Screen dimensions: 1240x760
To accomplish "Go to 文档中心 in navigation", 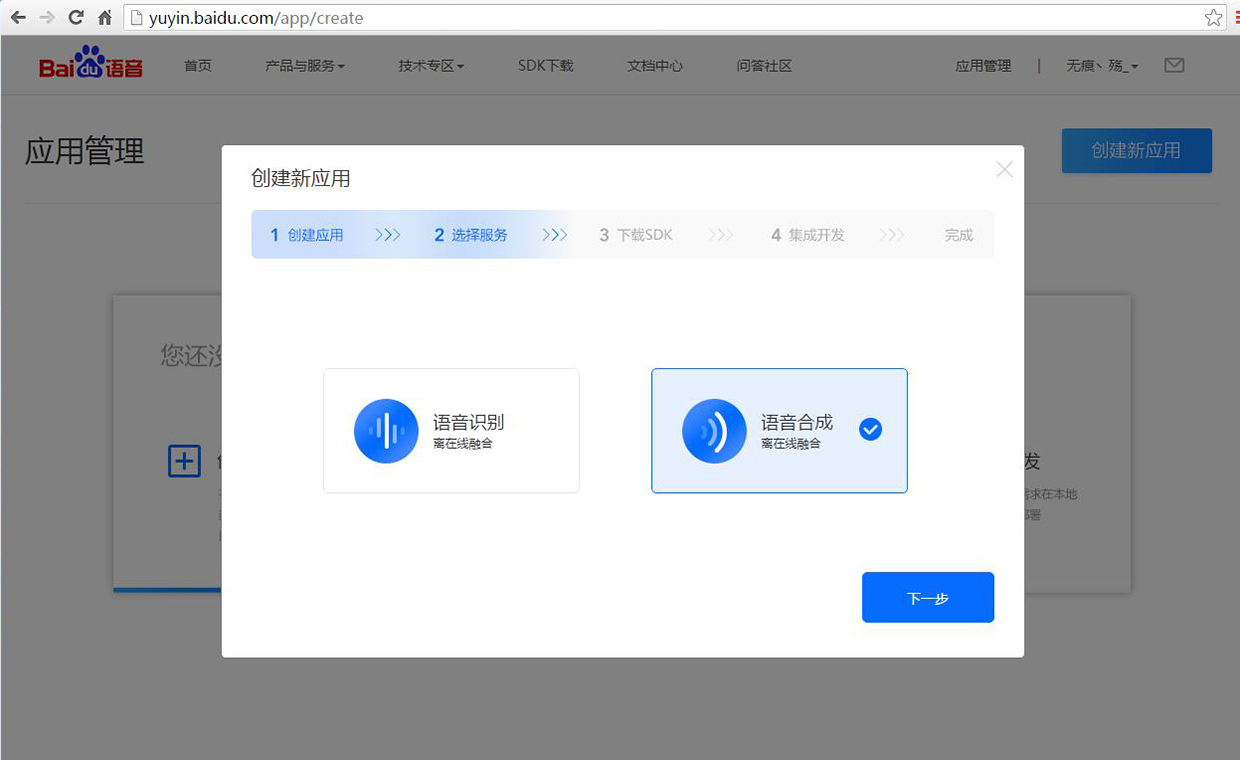I will [x=655, y=66].
